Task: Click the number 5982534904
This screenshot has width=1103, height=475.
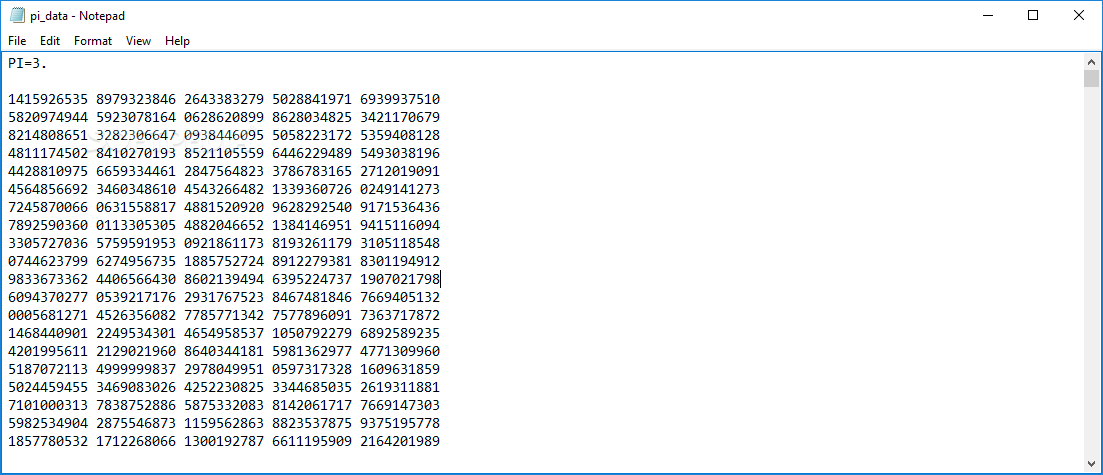Action: tap(49, 424)
